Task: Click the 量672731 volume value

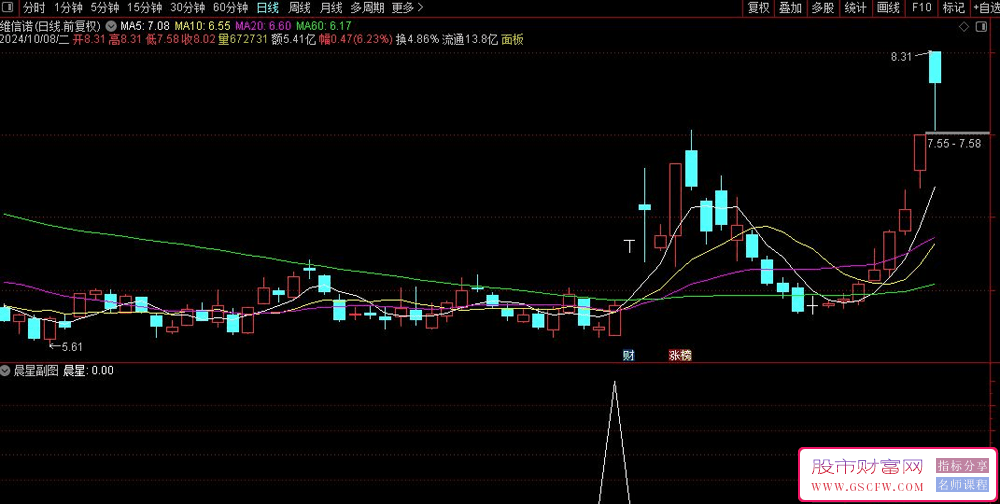Action: (242, 40)
